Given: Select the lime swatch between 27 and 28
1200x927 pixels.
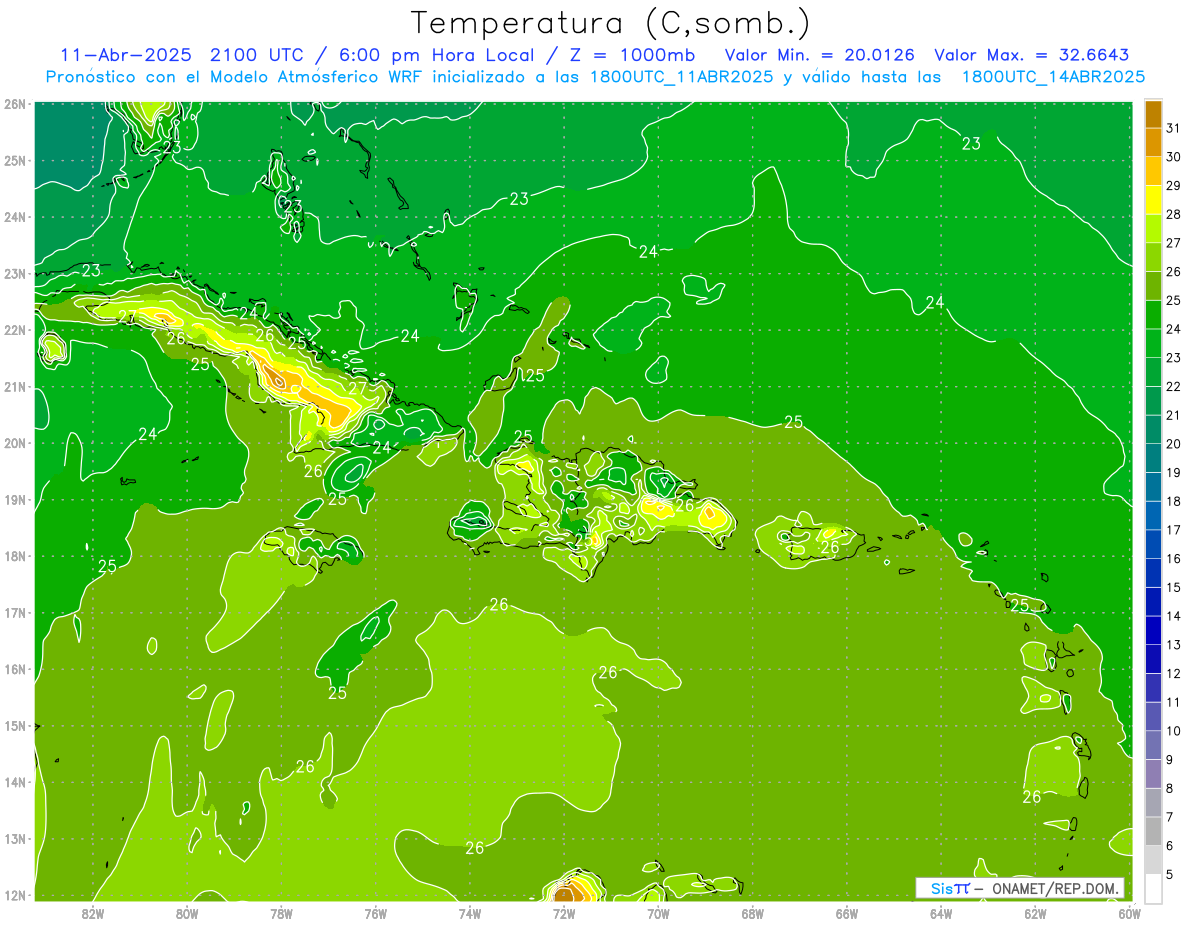Looking at the screenshot, I should click(x=1153, y=229).
